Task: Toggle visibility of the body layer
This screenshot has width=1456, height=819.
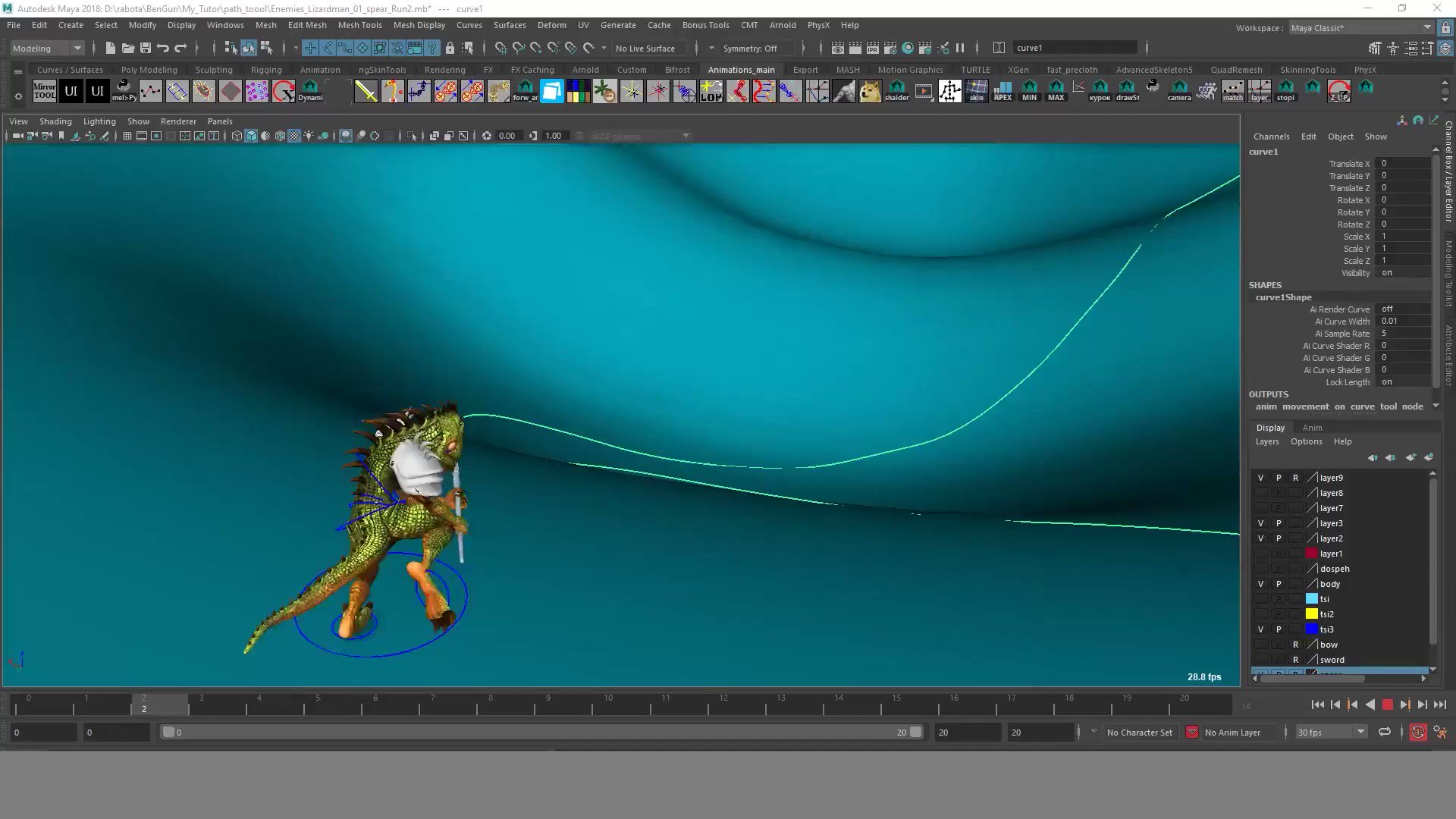Action: 1260,584
